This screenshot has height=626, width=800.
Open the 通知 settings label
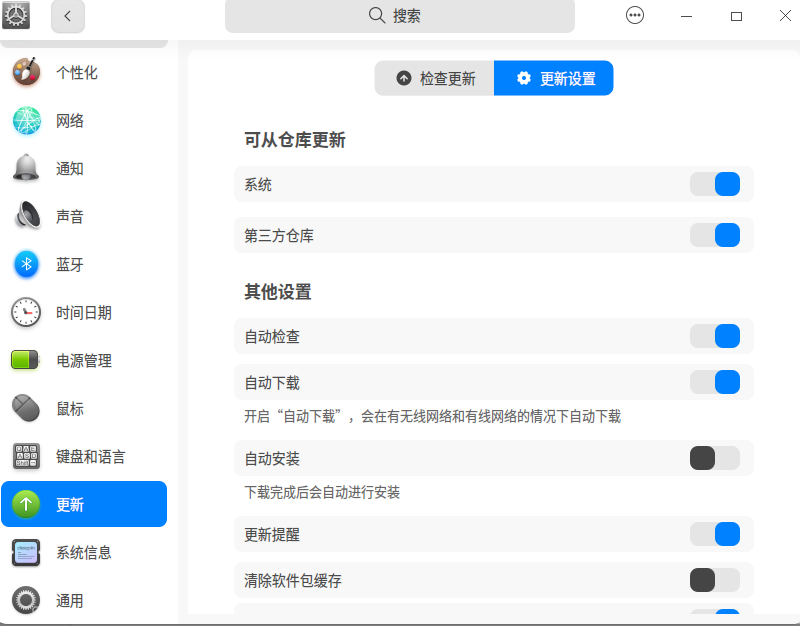70,168
